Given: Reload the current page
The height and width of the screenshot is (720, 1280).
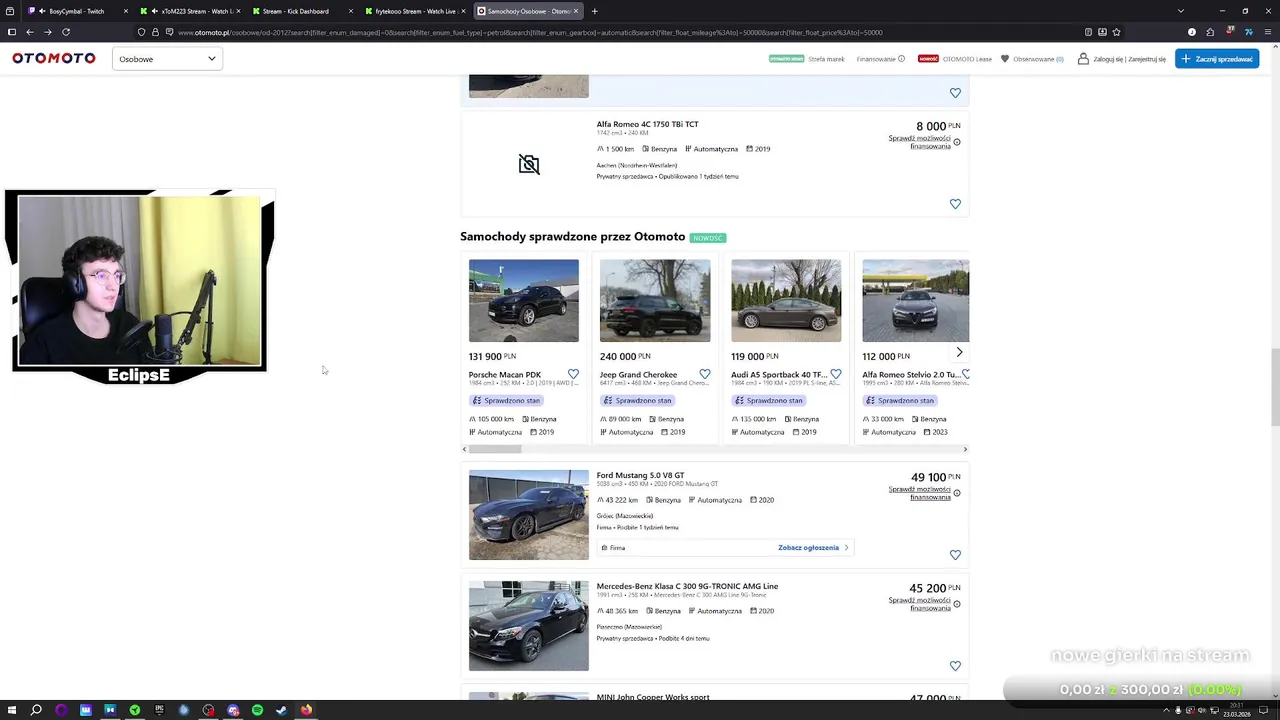Looking at the screenshot, I should click(x=66, y=32).
